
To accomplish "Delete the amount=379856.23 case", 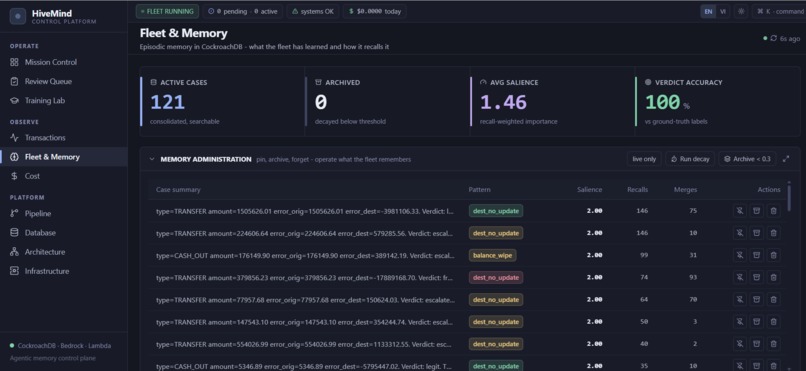I will (x=773, y=277).
